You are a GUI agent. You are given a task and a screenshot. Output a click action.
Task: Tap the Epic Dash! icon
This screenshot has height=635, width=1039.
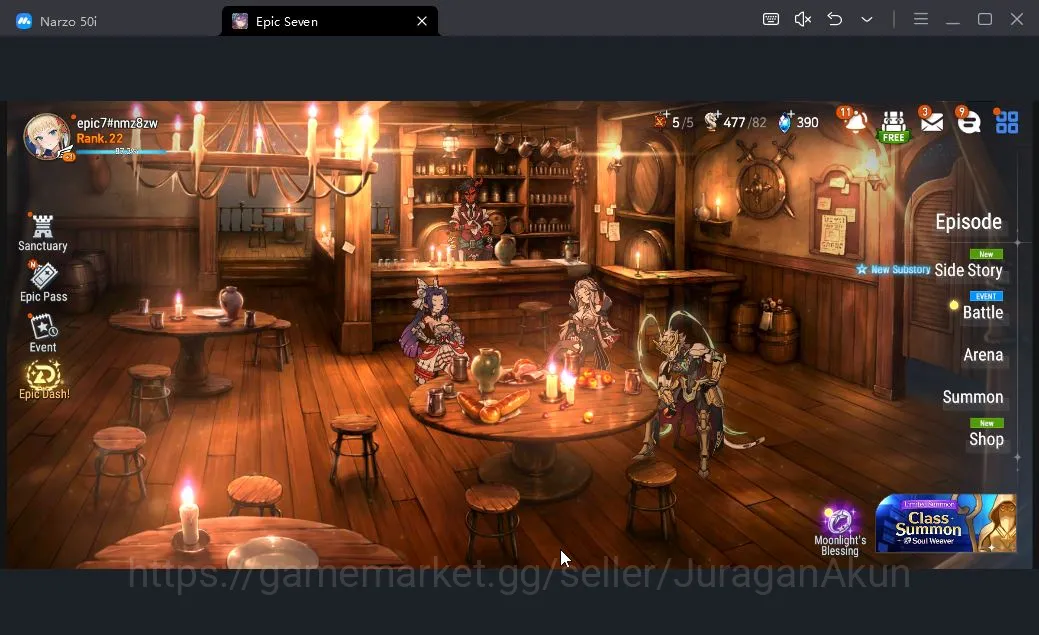click(x=44, y=380)
